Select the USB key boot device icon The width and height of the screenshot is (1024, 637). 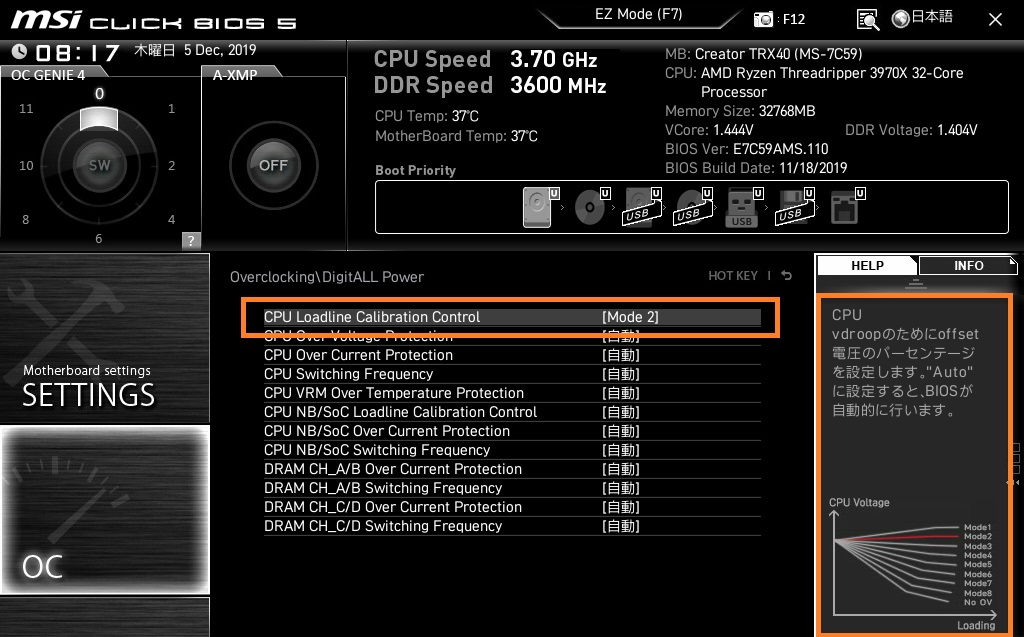click(744, 207)
